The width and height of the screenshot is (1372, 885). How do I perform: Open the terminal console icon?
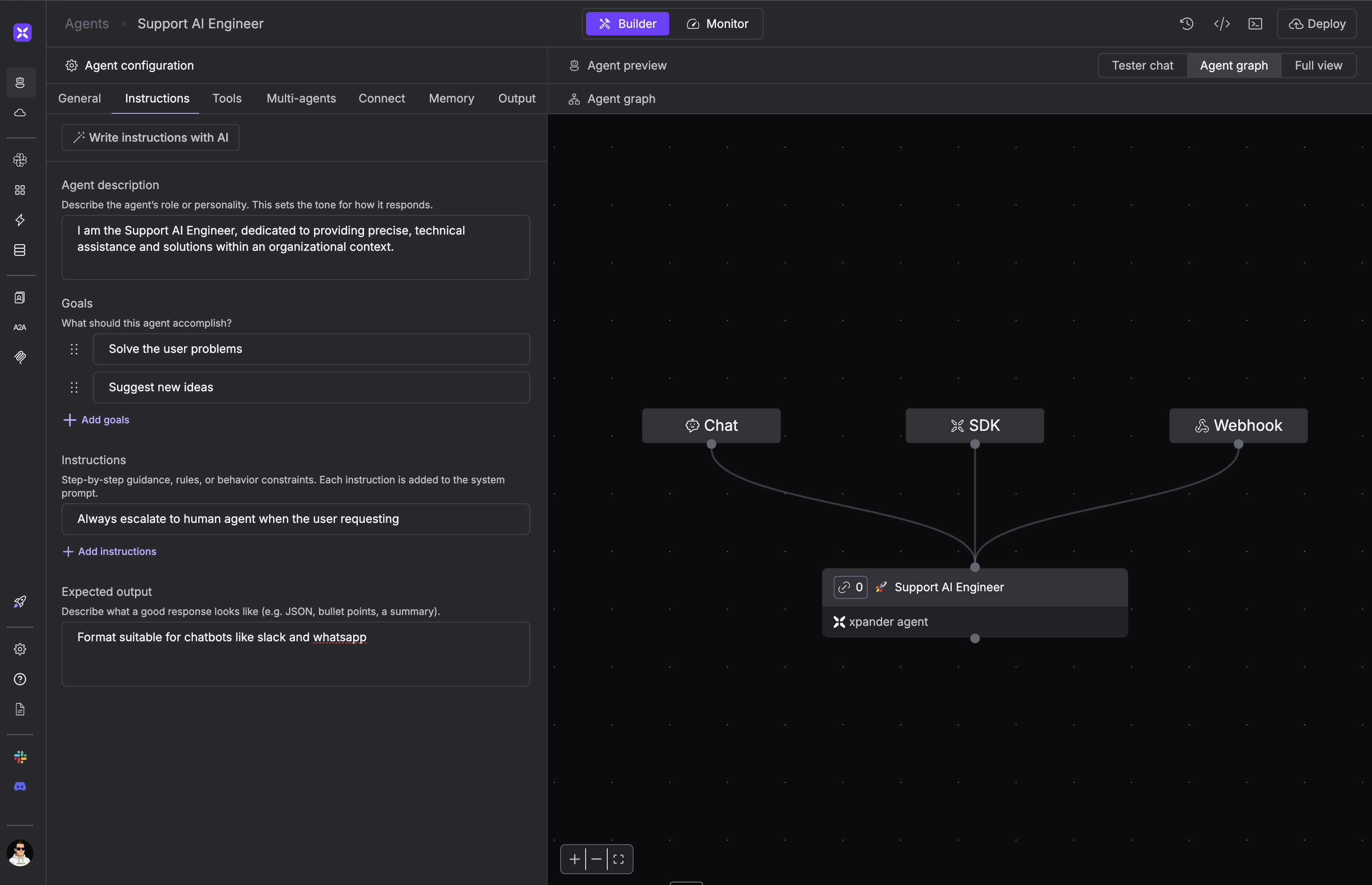(x=1255, y=24)
